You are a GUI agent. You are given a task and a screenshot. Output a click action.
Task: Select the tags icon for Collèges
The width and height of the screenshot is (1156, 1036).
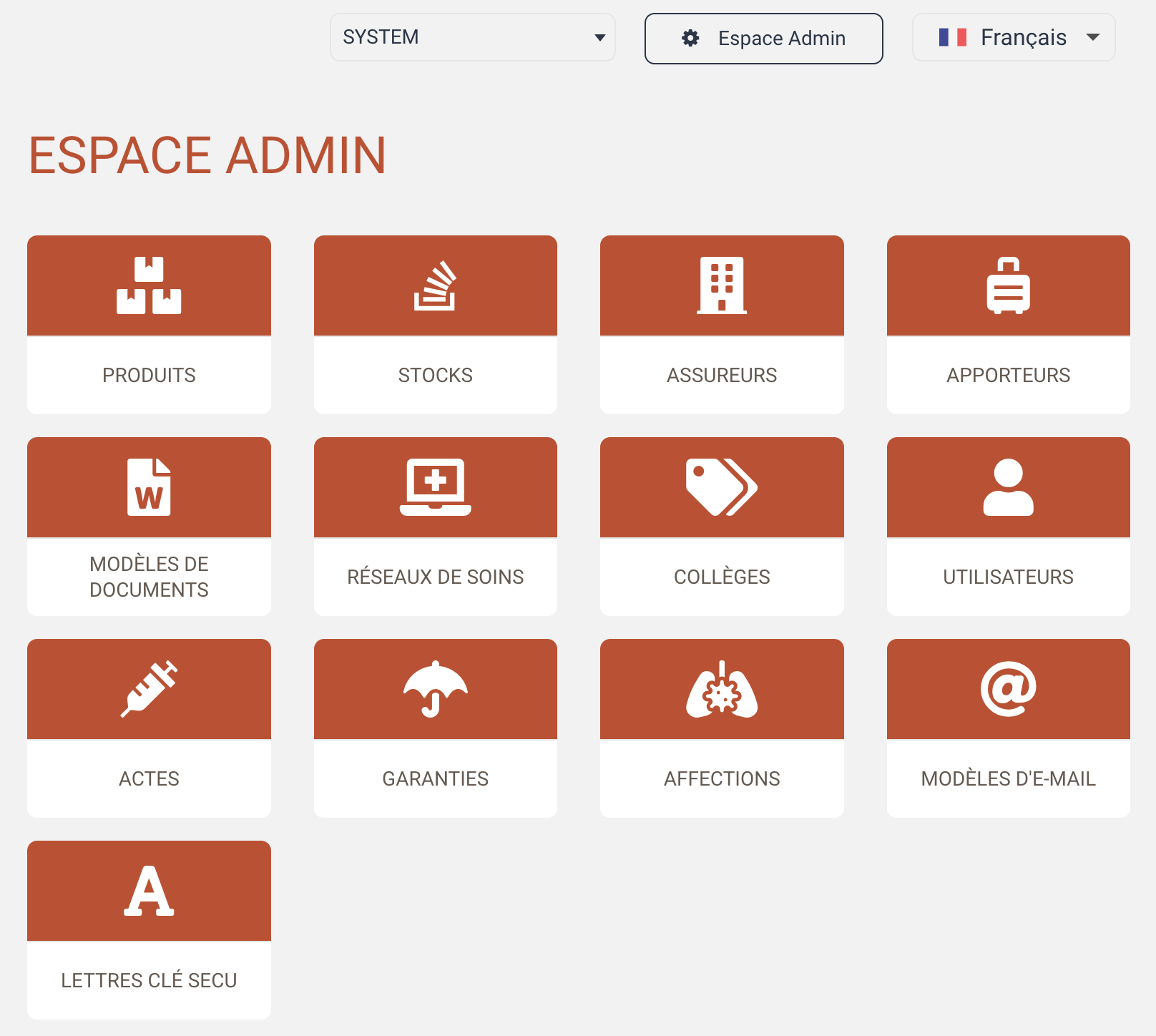722,487
